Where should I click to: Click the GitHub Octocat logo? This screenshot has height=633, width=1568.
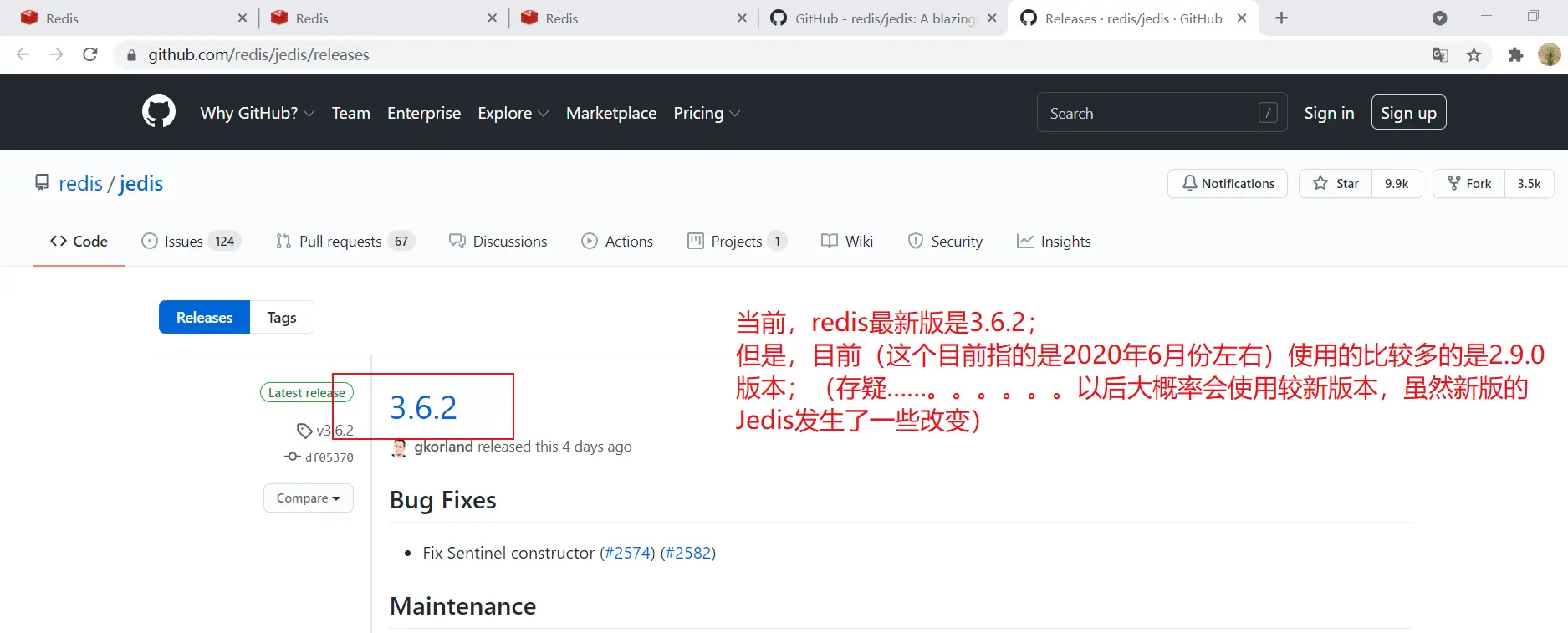click(x=159, y=112)
